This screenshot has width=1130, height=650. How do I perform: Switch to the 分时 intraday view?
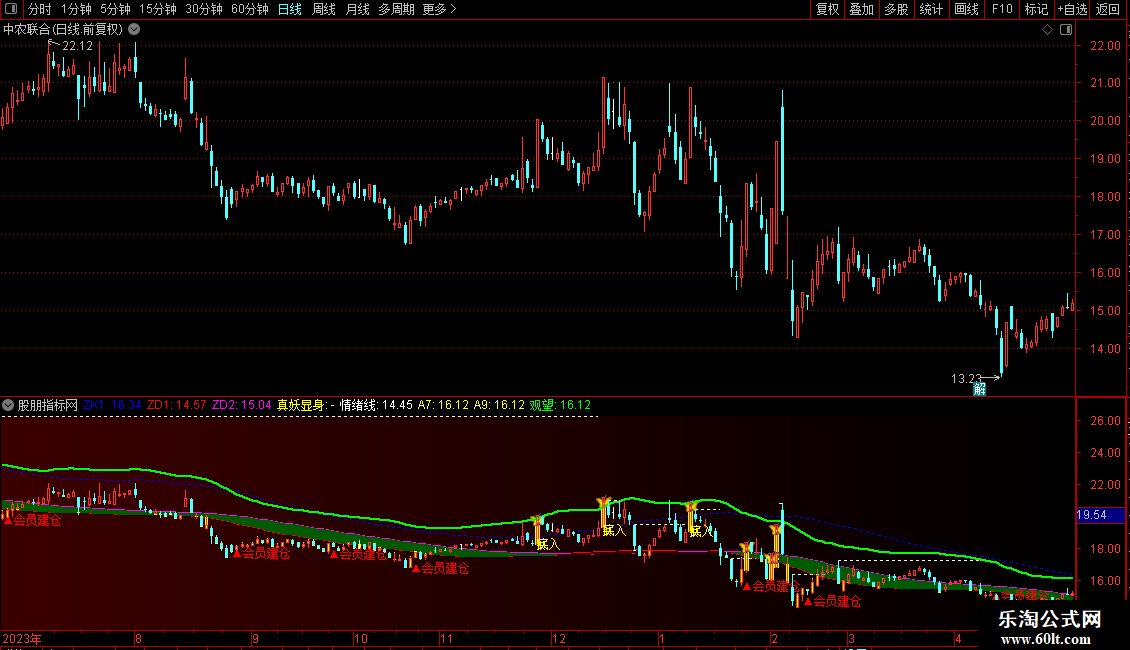40,9
